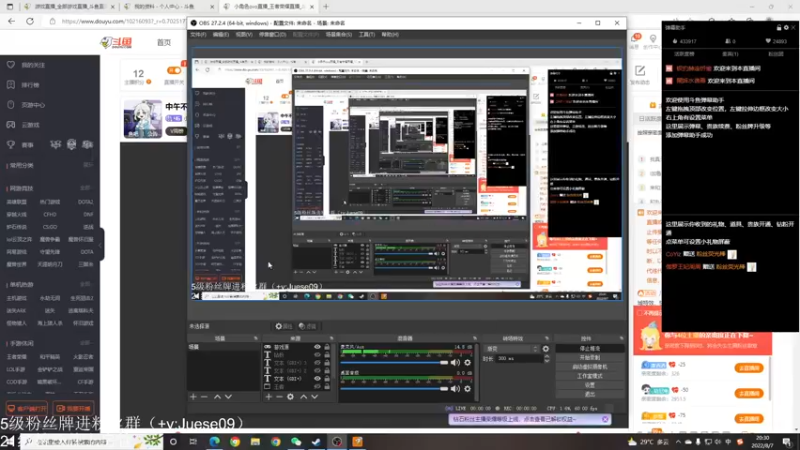
Task: Click the last button in OBS Controls
Action: (590, 394)
